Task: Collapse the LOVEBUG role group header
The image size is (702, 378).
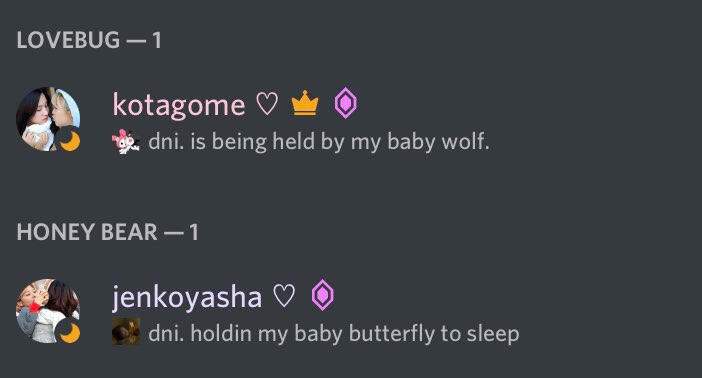Action: (89, 40)
